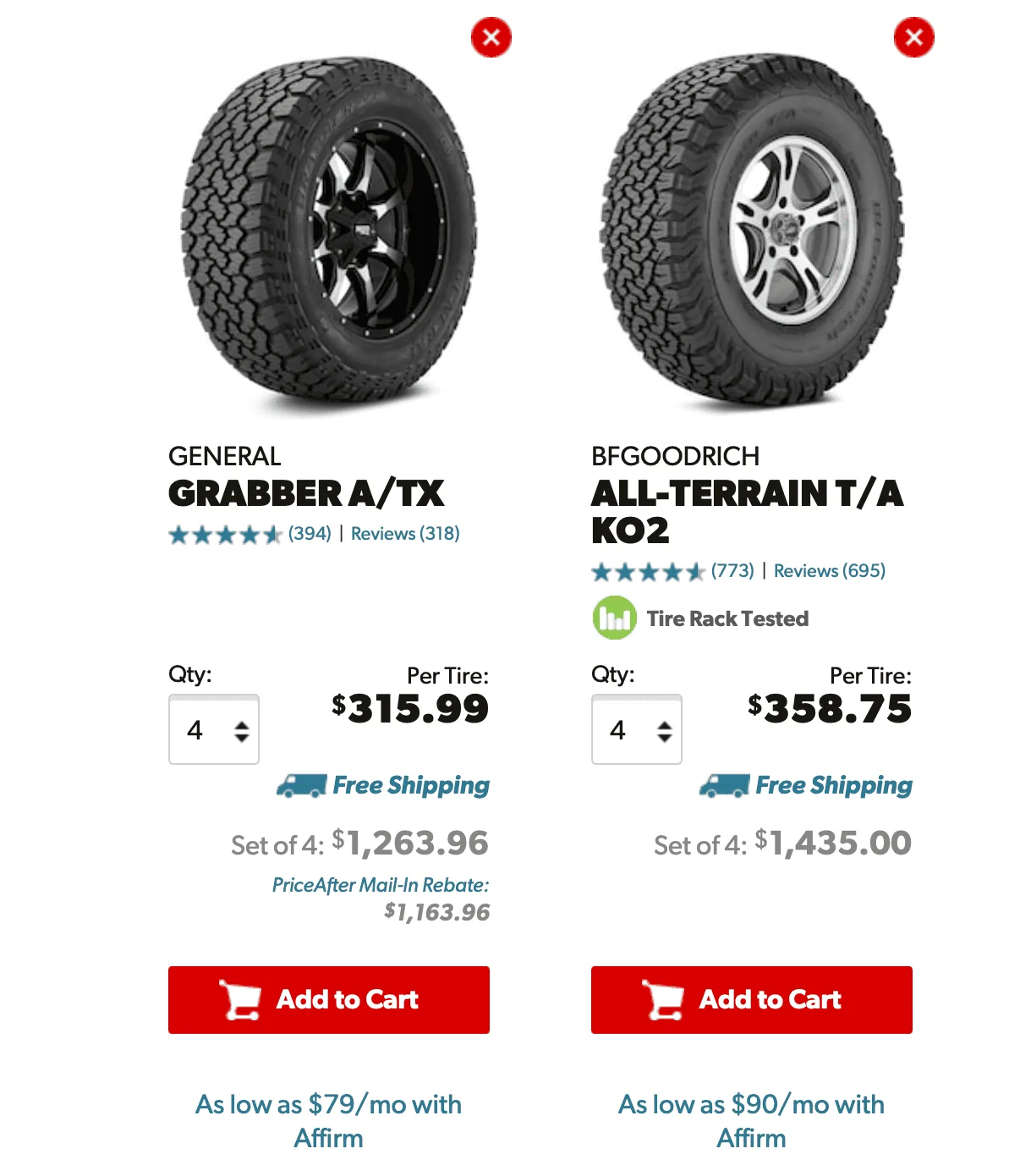This screenshot has height=1176, width=1020.
Task: Open Reviews (695) for KO2
Action: tap(830, 571)
